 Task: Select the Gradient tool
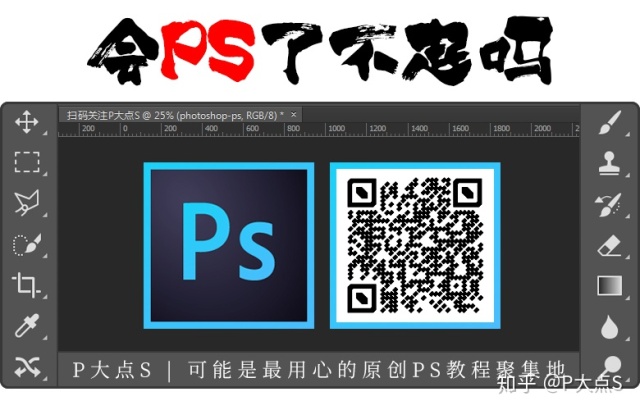click(x=610, y=285)
